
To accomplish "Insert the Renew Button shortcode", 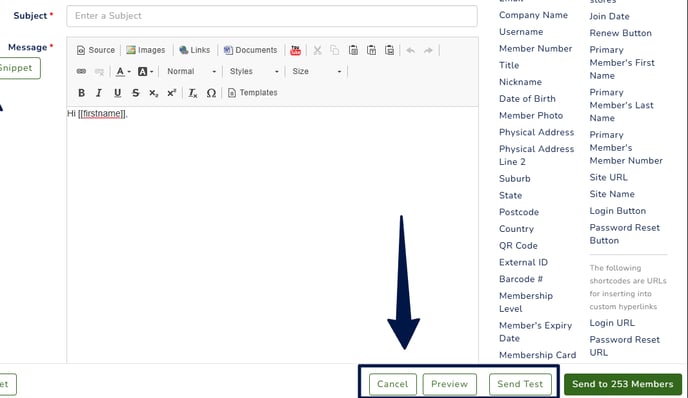I will [620, 33].
